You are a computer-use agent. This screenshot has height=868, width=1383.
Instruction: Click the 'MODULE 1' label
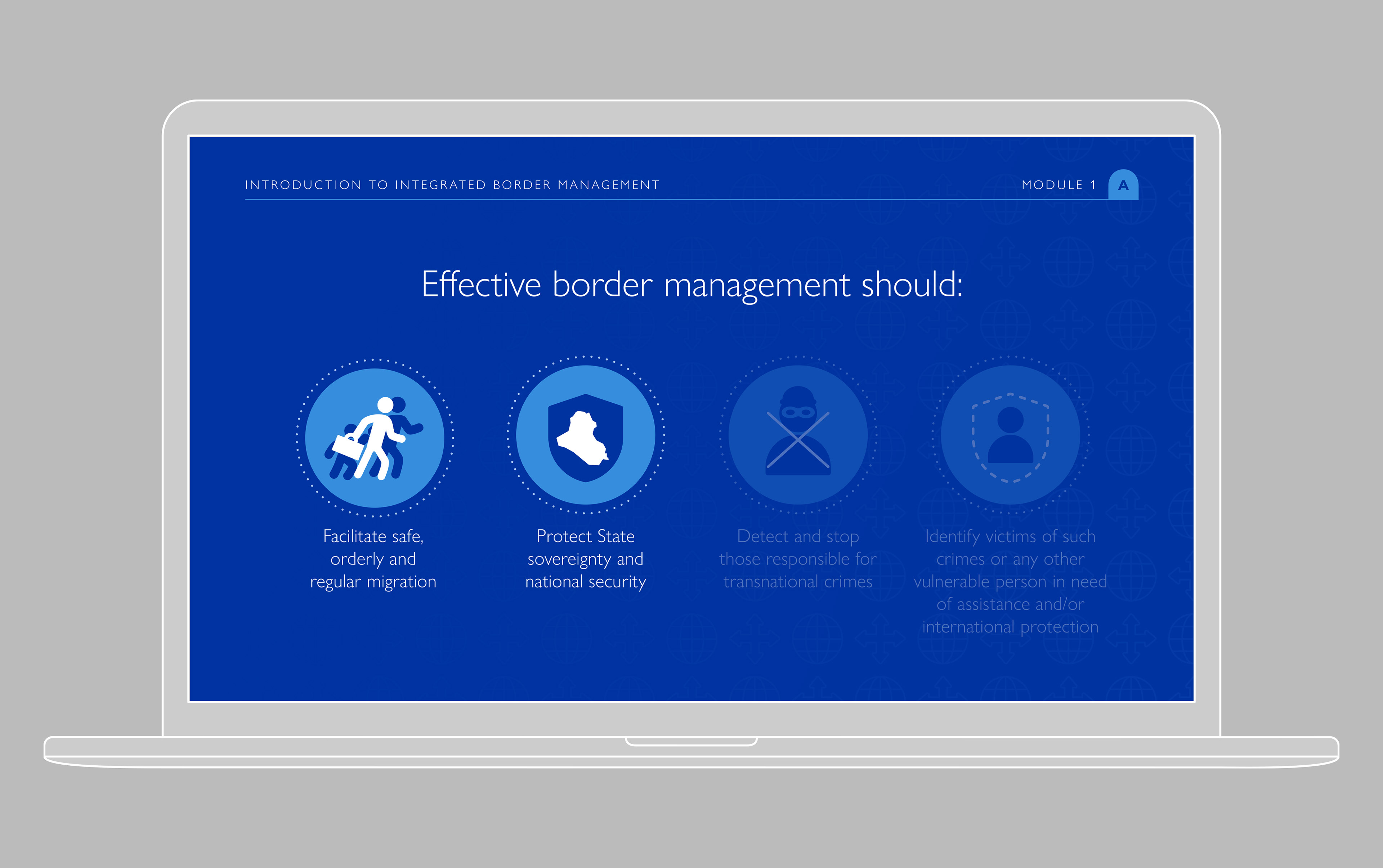[x=1058, y=185]
